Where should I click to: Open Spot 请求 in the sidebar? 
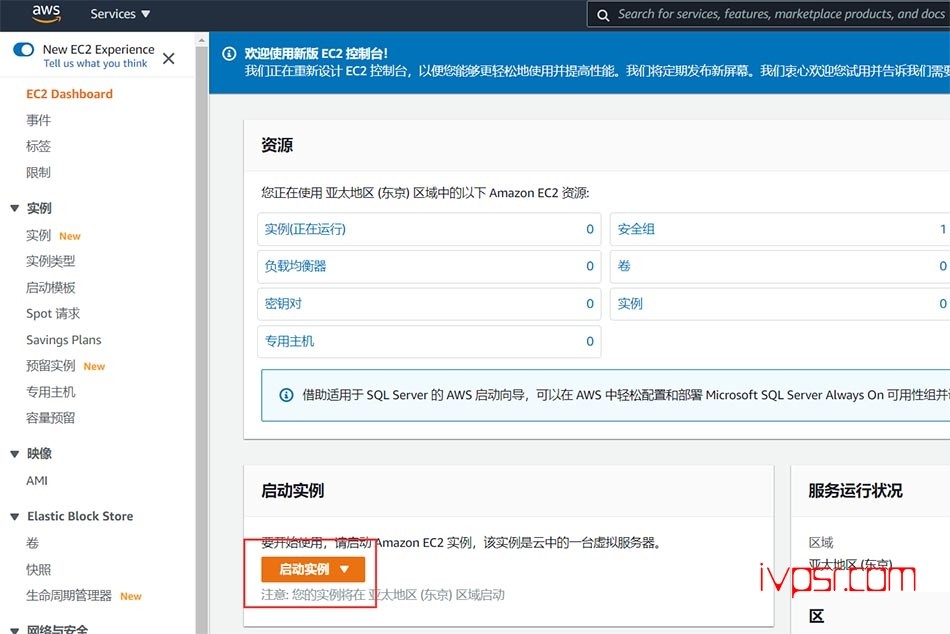click(53, 313)
